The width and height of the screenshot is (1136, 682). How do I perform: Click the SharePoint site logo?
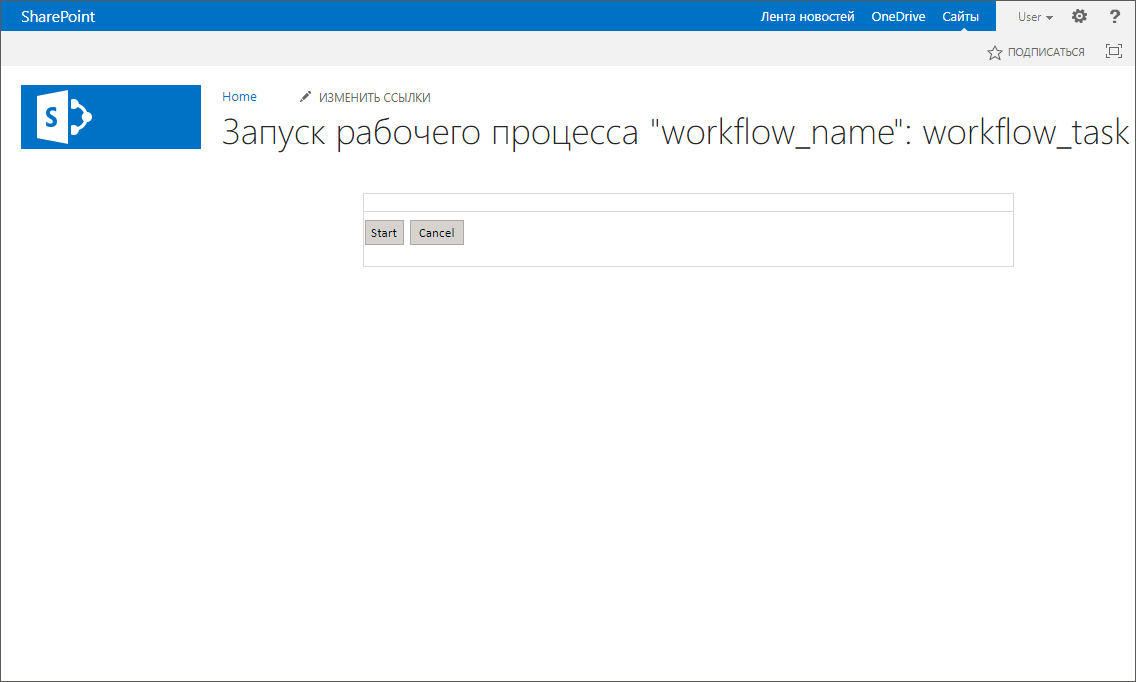coord(111,117)
